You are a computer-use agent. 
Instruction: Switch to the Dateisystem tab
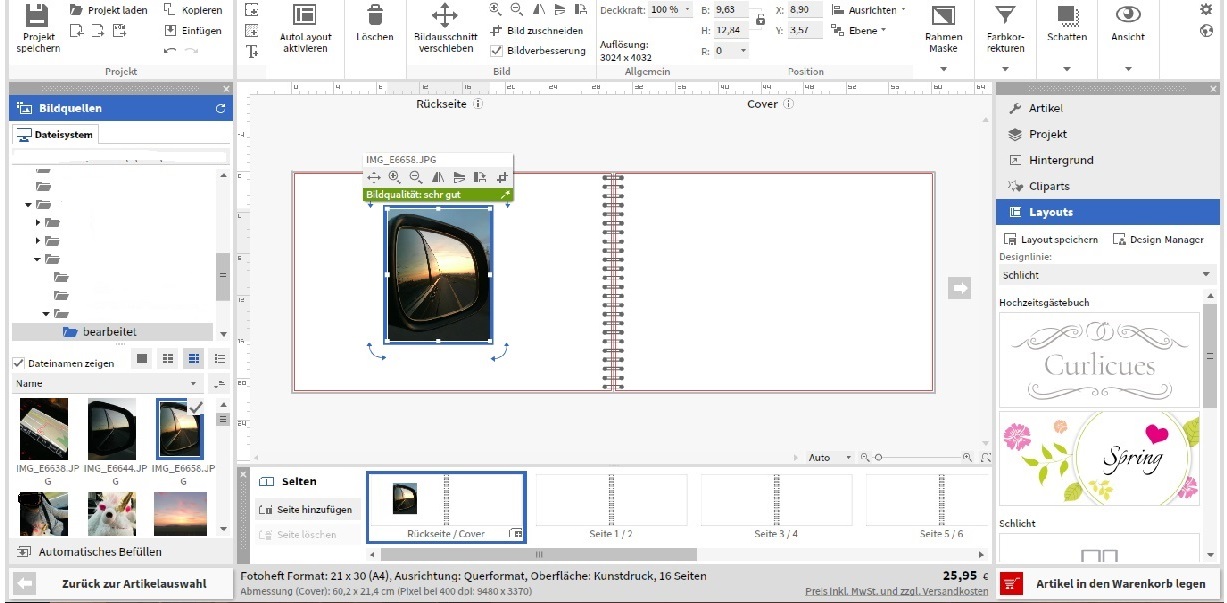click(55, 135)
